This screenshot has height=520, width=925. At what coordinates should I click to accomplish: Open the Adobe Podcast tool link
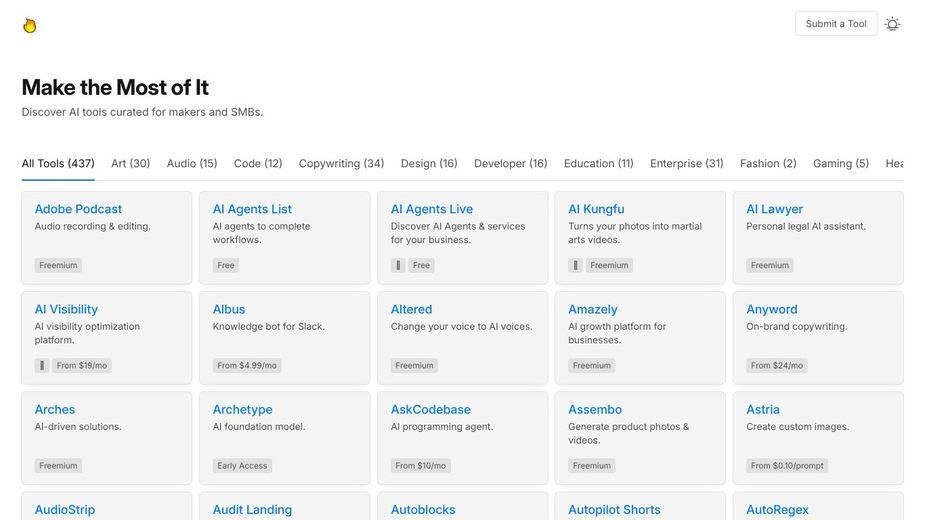click(78, 209)
